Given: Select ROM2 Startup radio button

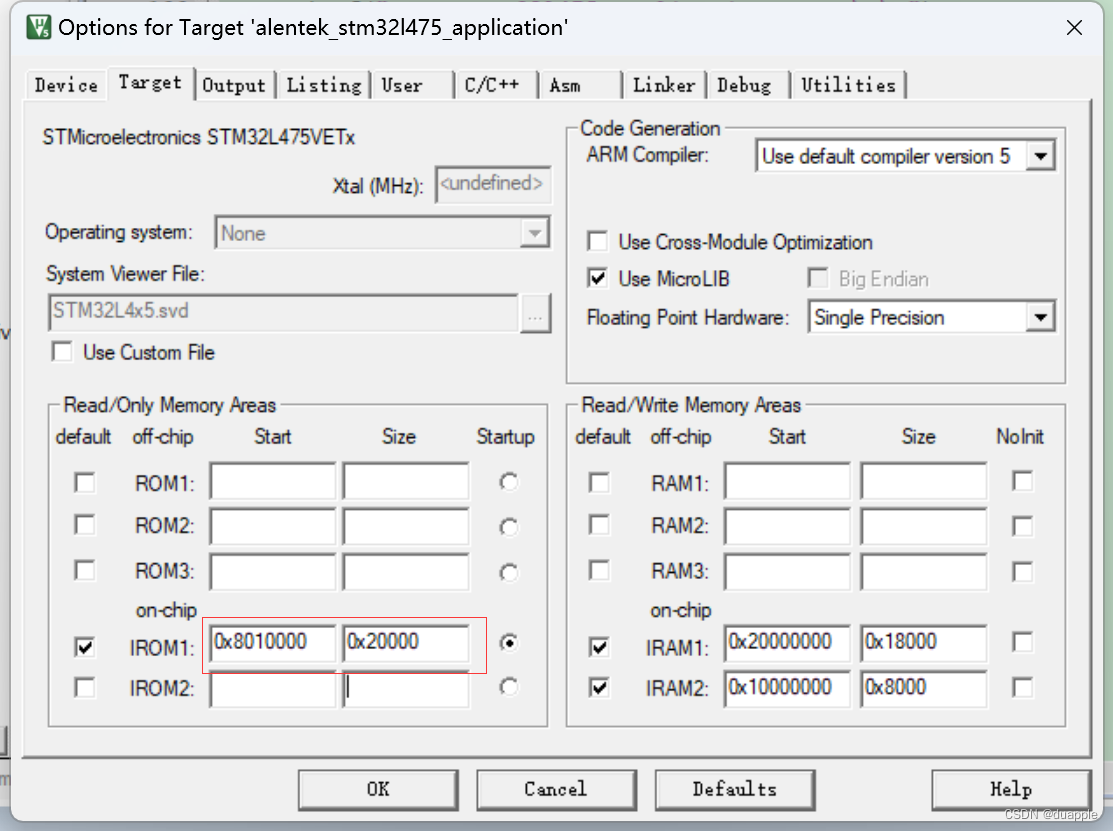Looking at the screenshot, I should coord(509,527).
